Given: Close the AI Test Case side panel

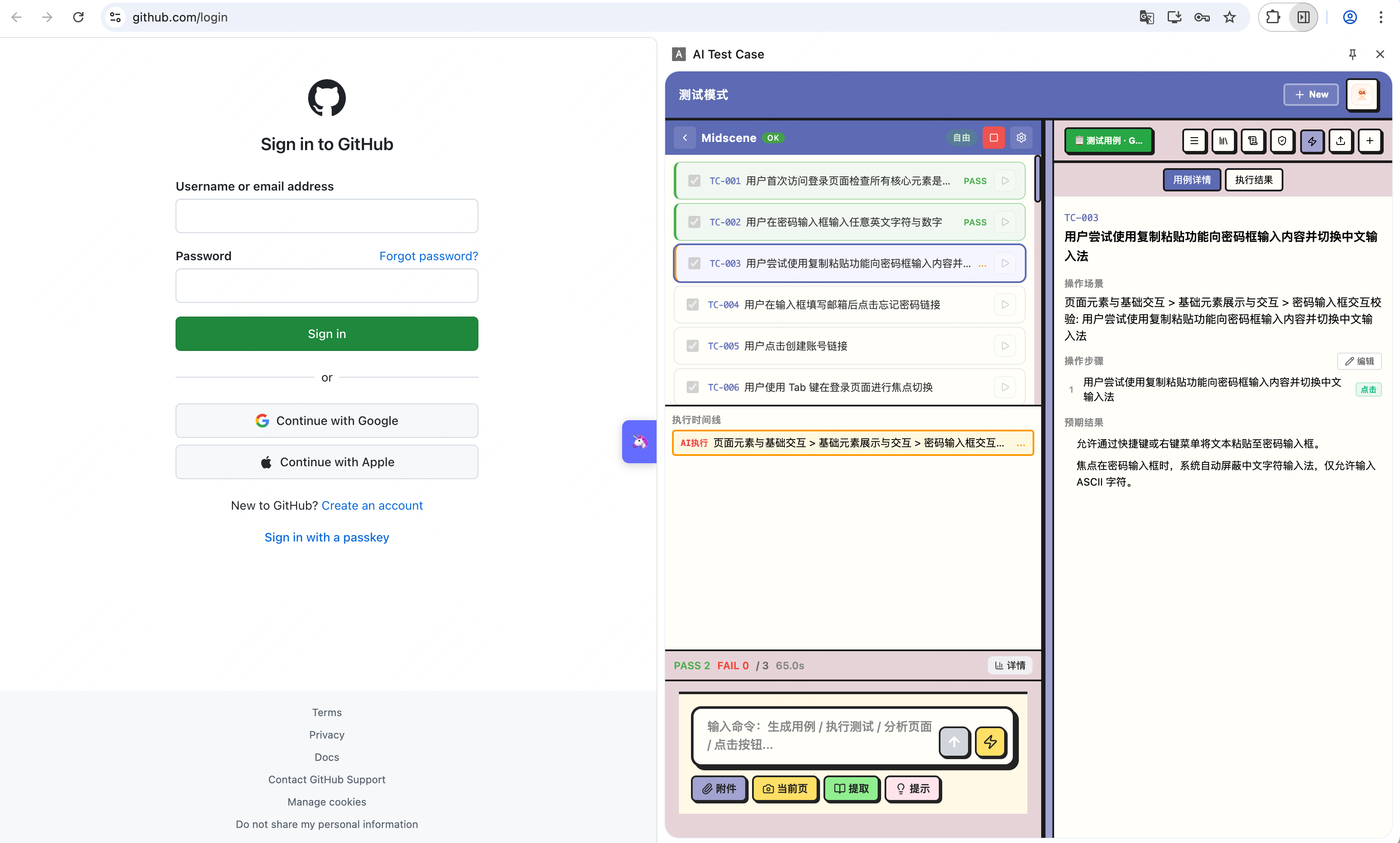Looking at the screenshot, I should tap(1380, 54).
